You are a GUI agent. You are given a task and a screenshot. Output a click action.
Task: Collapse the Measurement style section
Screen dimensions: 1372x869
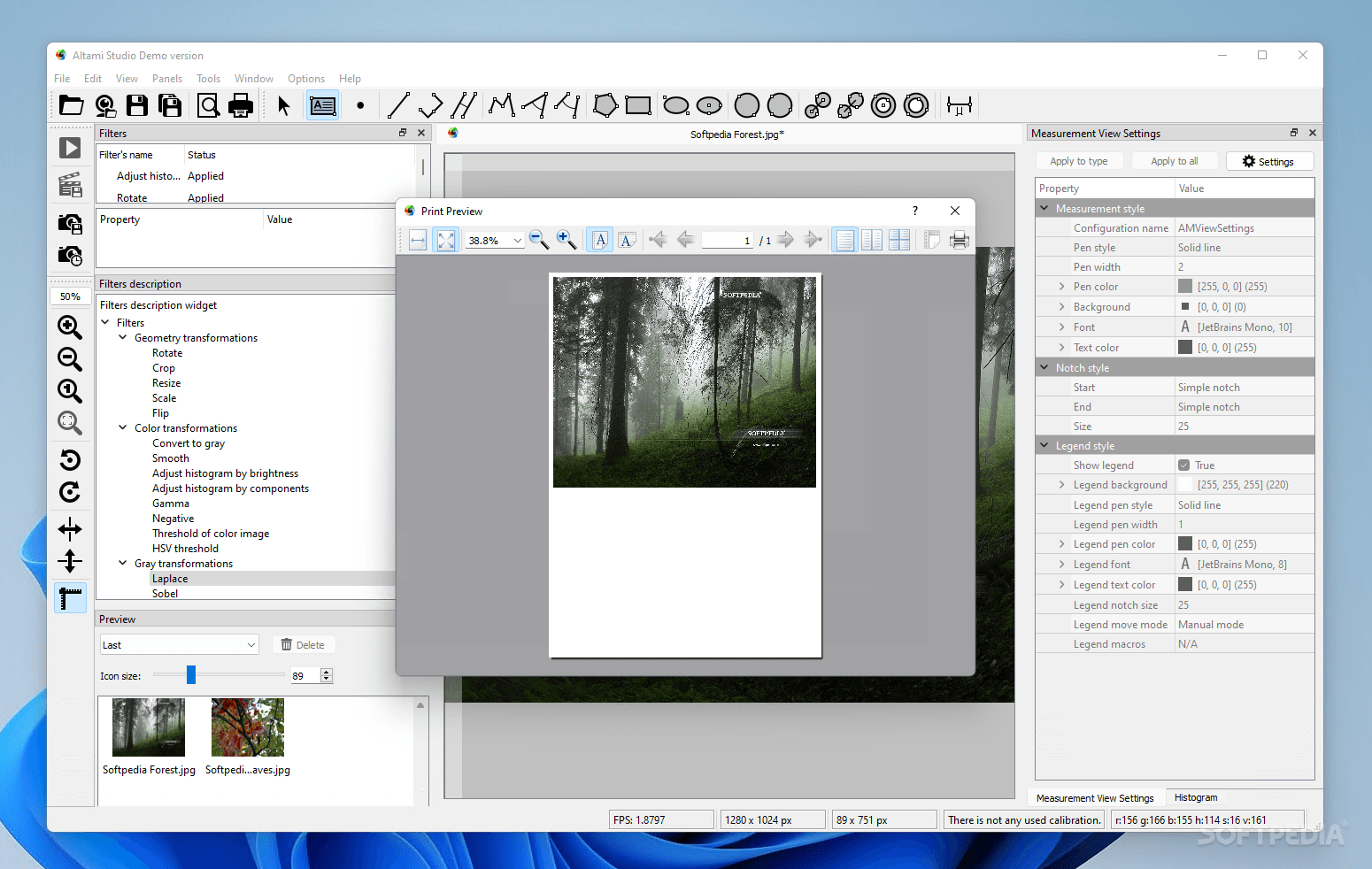coord(1044,209)
